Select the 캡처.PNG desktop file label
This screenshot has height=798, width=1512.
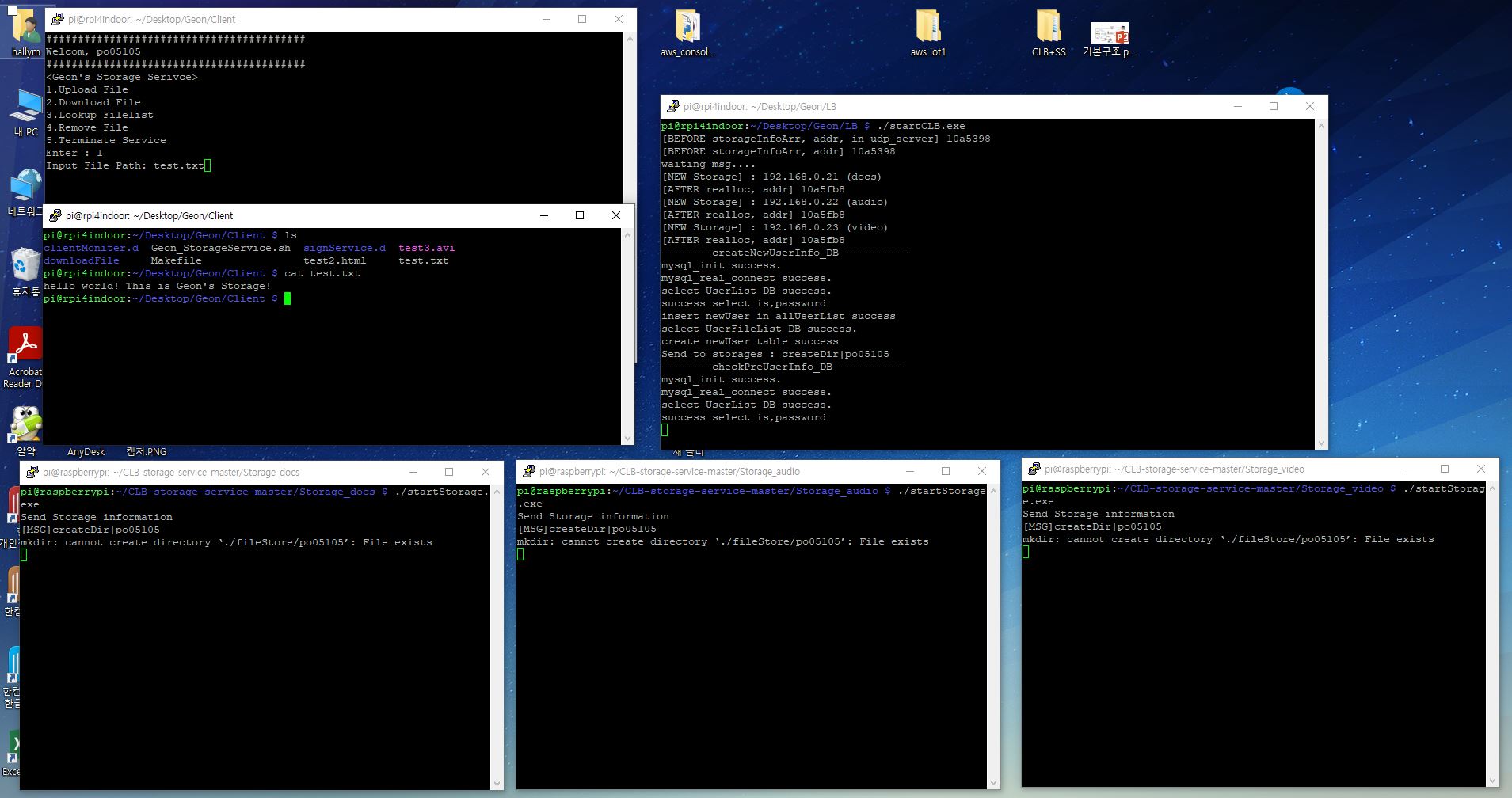coord(147,452)
